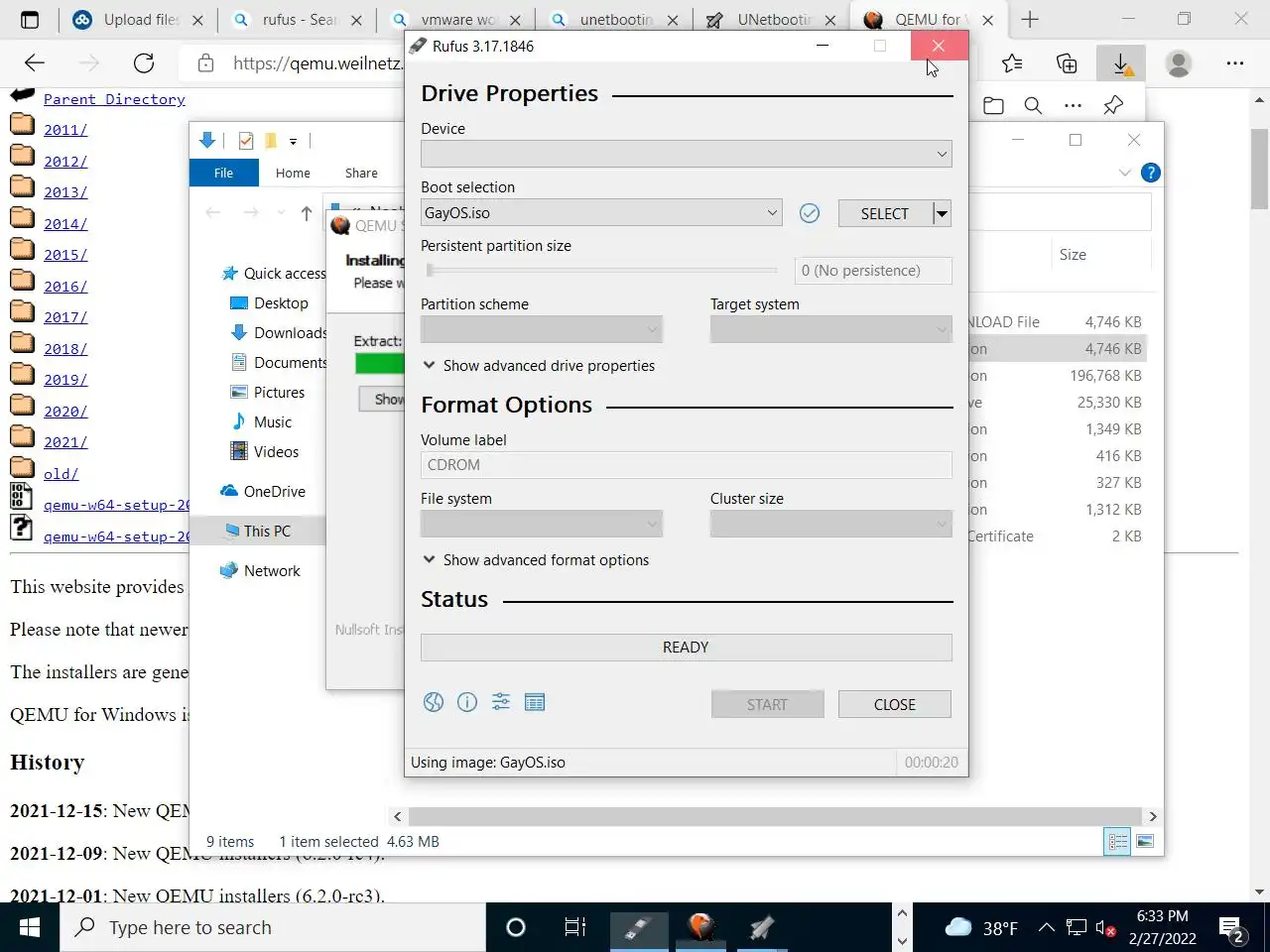Switch to the rufus search tab
This screenshot has width=1270, height=952.
tap(298, 19)
